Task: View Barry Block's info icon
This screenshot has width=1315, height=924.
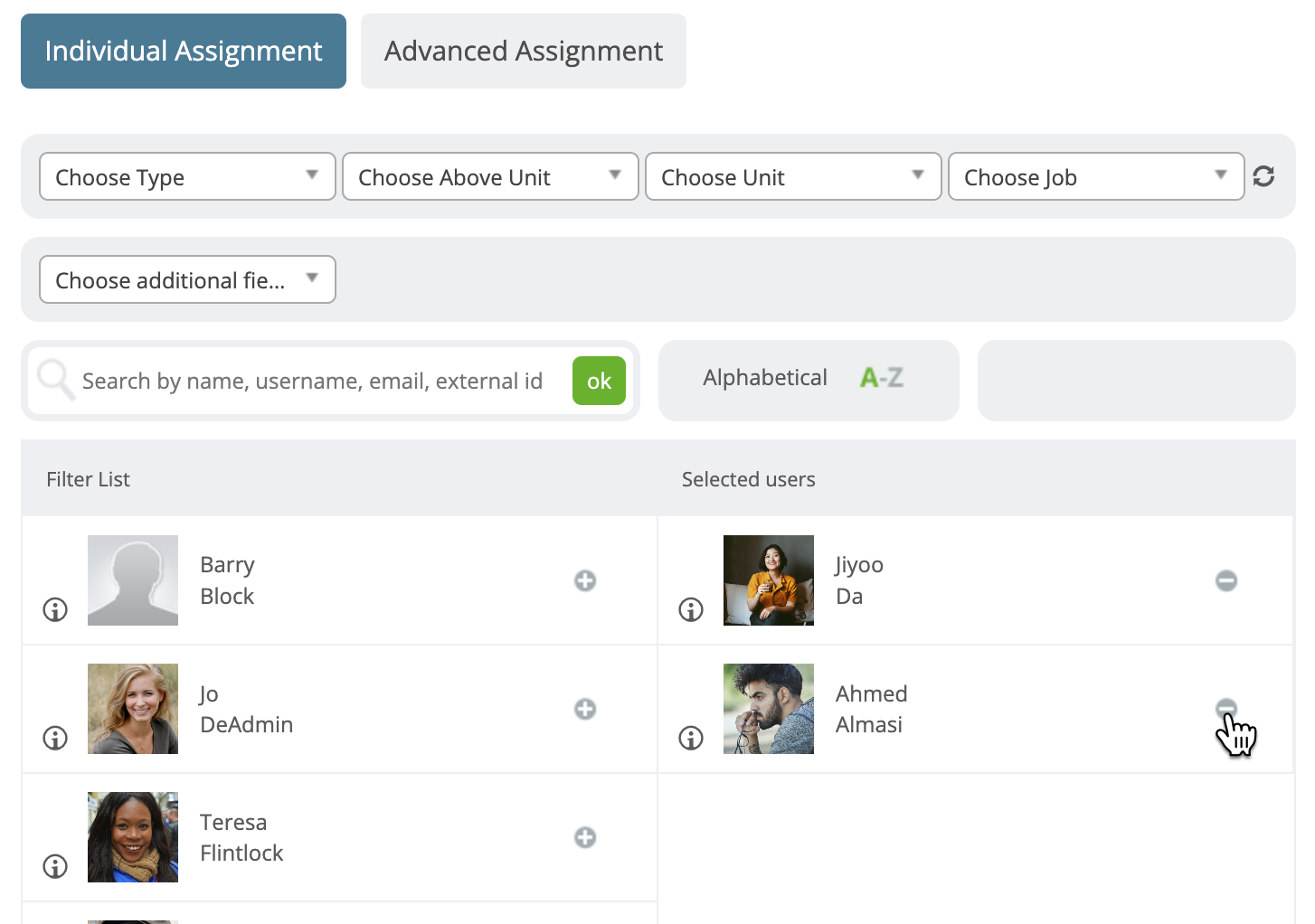Action: 54,609
